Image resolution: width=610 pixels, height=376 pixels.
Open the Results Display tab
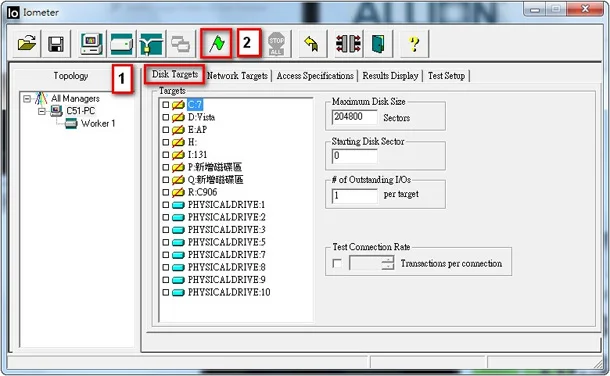[x=390, y=76]
